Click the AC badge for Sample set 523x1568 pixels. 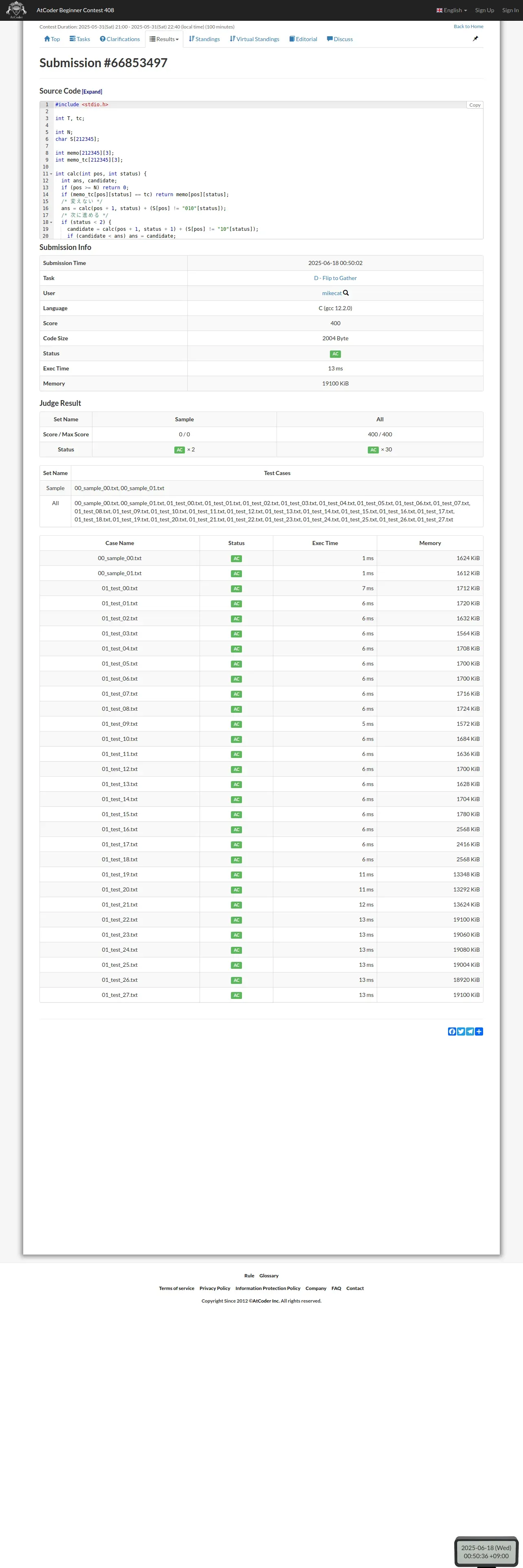[180, 450]
